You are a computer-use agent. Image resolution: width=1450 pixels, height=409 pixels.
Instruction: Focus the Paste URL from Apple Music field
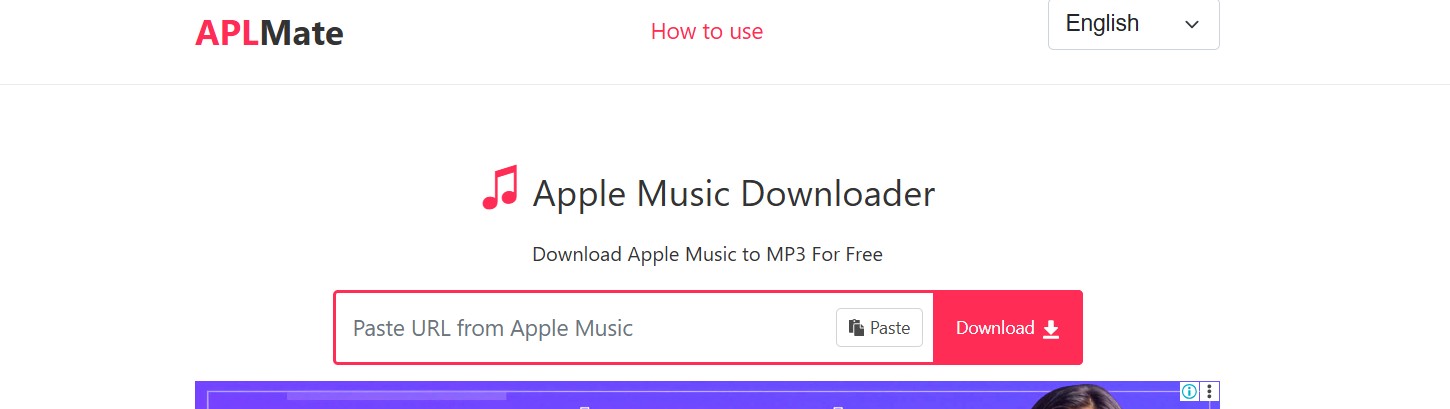pyautogui.click(x=585, y=328)
